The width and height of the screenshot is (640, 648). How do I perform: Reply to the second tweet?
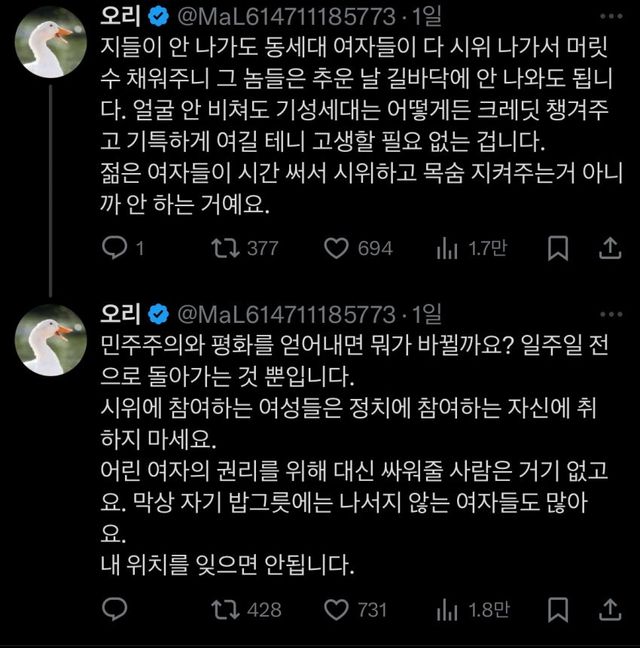click(x=115, y=609)
